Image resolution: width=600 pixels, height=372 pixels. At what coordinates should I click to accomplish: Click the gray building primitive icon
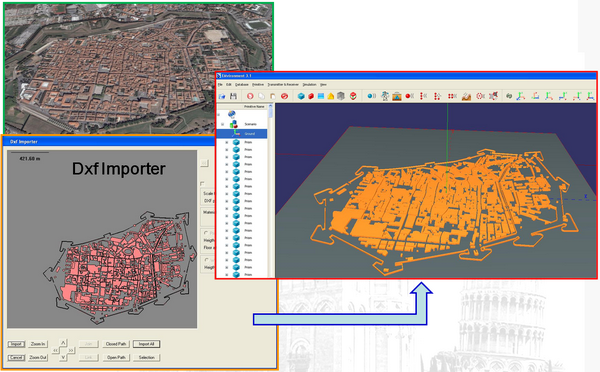coord(341,96)
